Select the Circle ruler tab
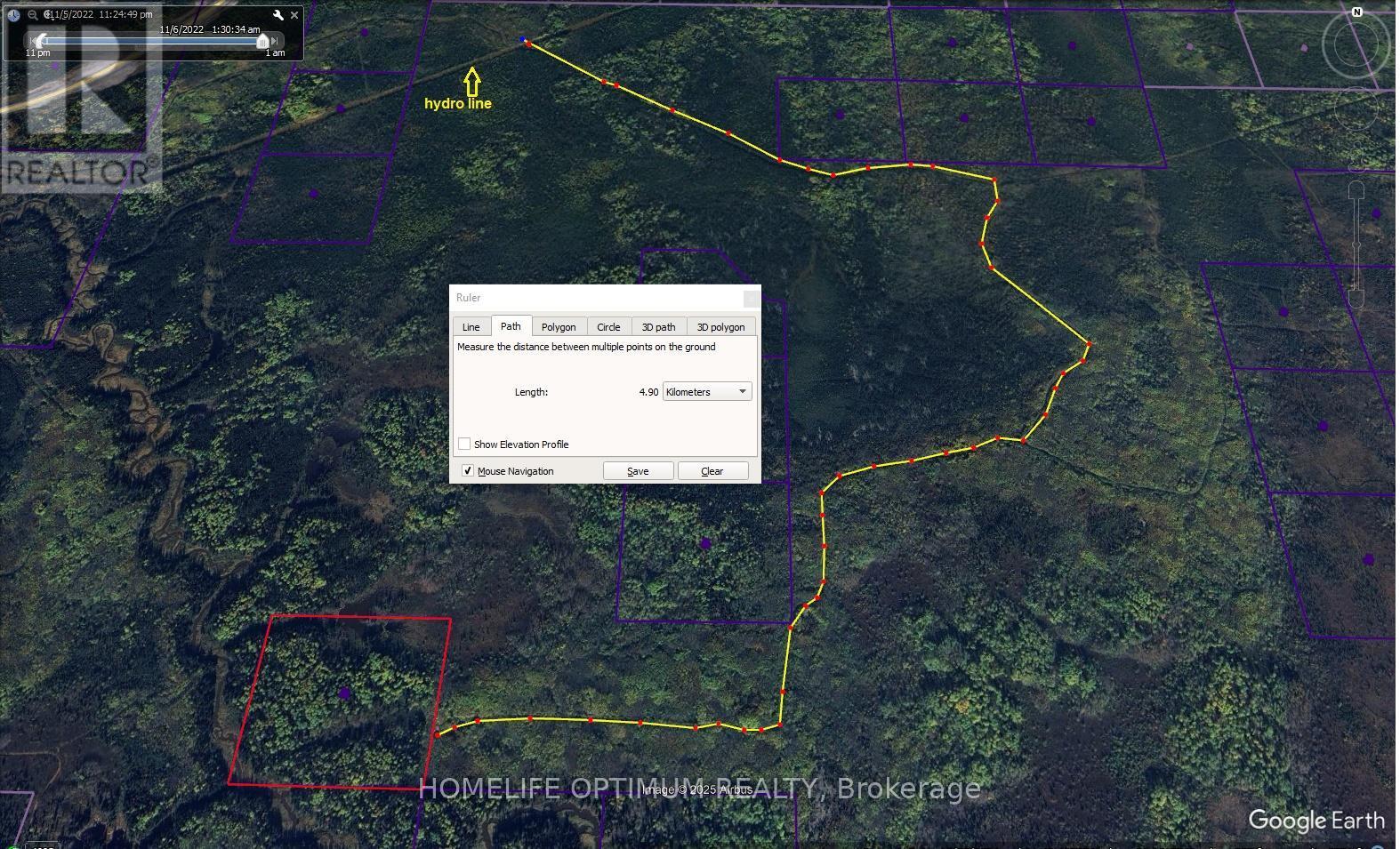1400x849 pixels. (608, 327)
